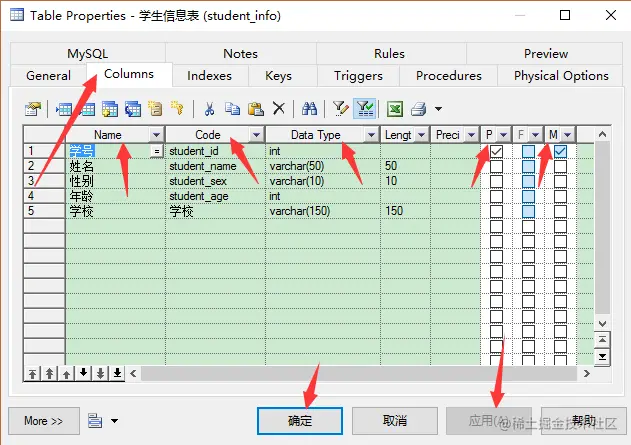Screen dimensions: 631x445
Task: Switch to the Indexes tab
Action: (209, 76)
